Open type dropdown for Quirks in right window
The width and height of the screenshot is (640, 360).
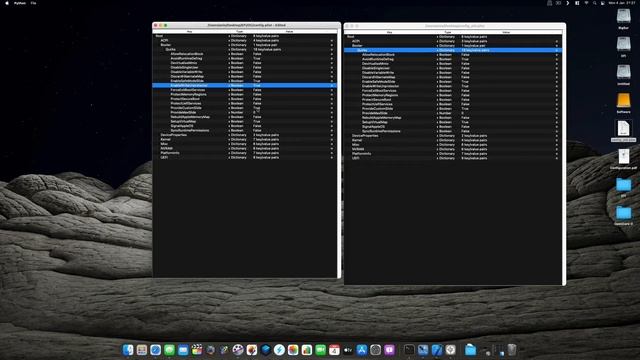(x=437, y=50)
